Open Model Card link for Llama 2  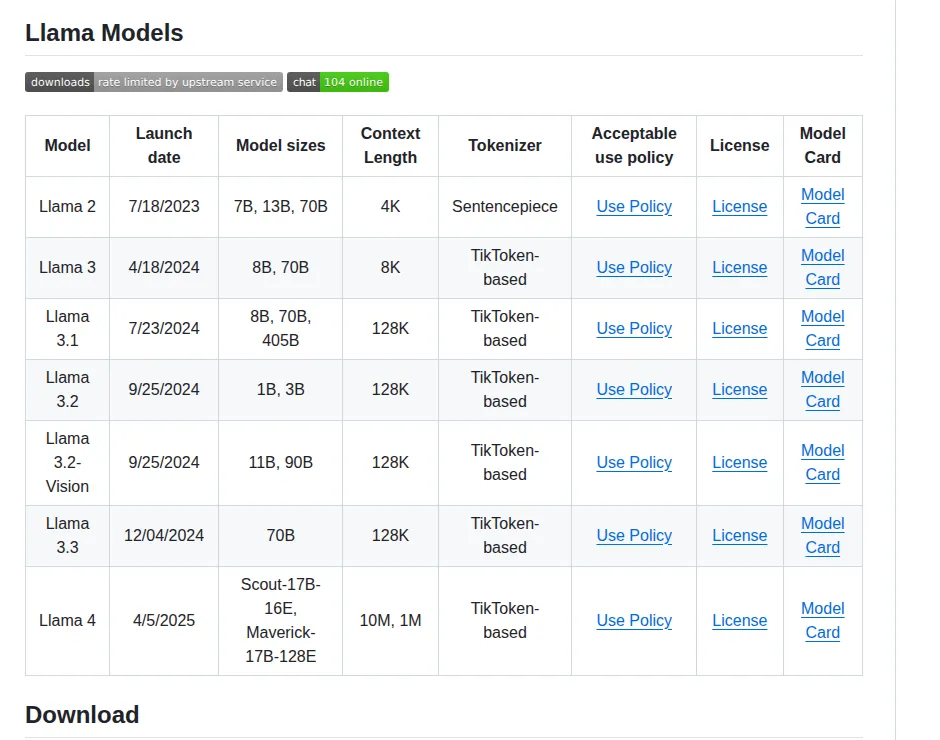822,206
